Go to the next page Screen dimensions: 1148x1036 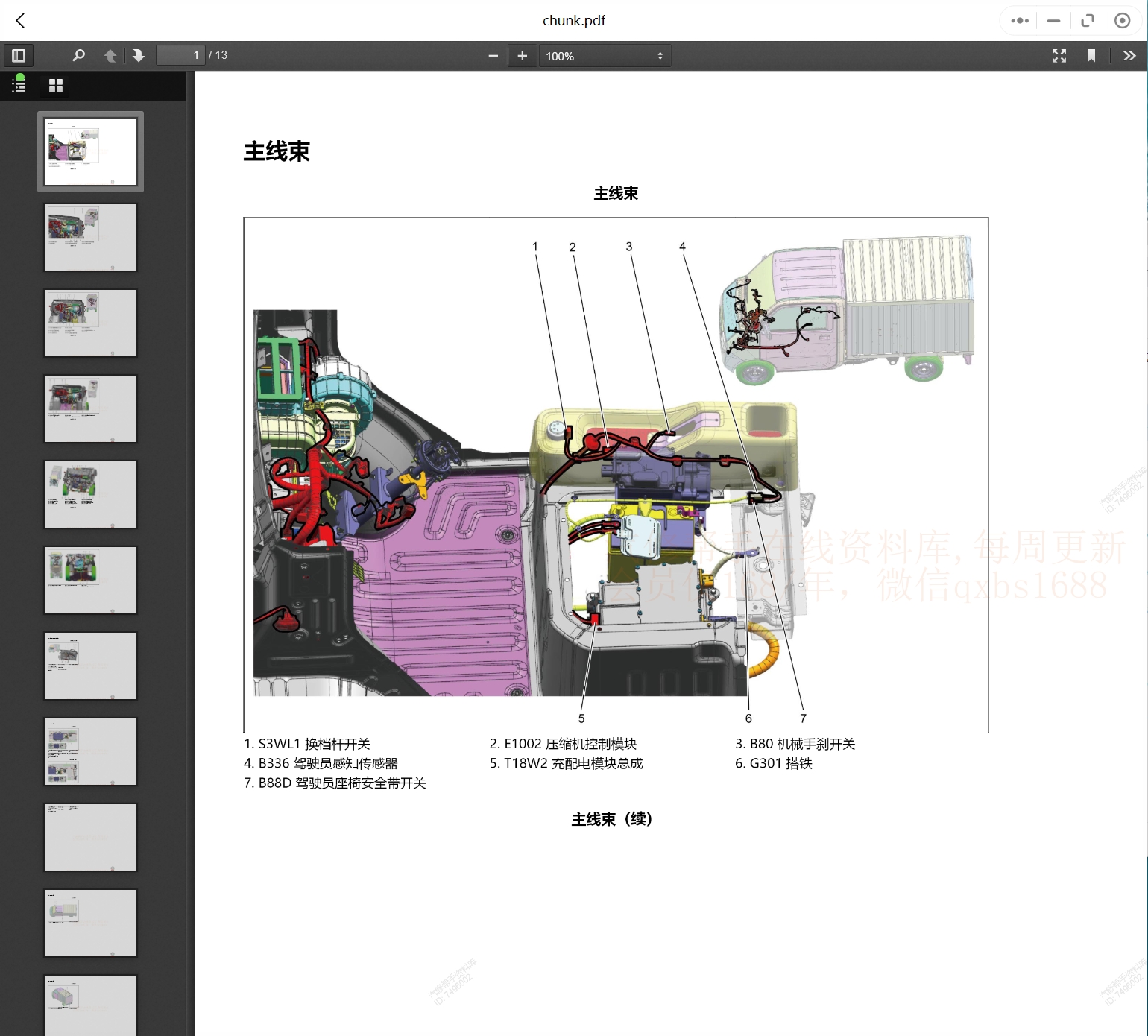tap(138, 55)
